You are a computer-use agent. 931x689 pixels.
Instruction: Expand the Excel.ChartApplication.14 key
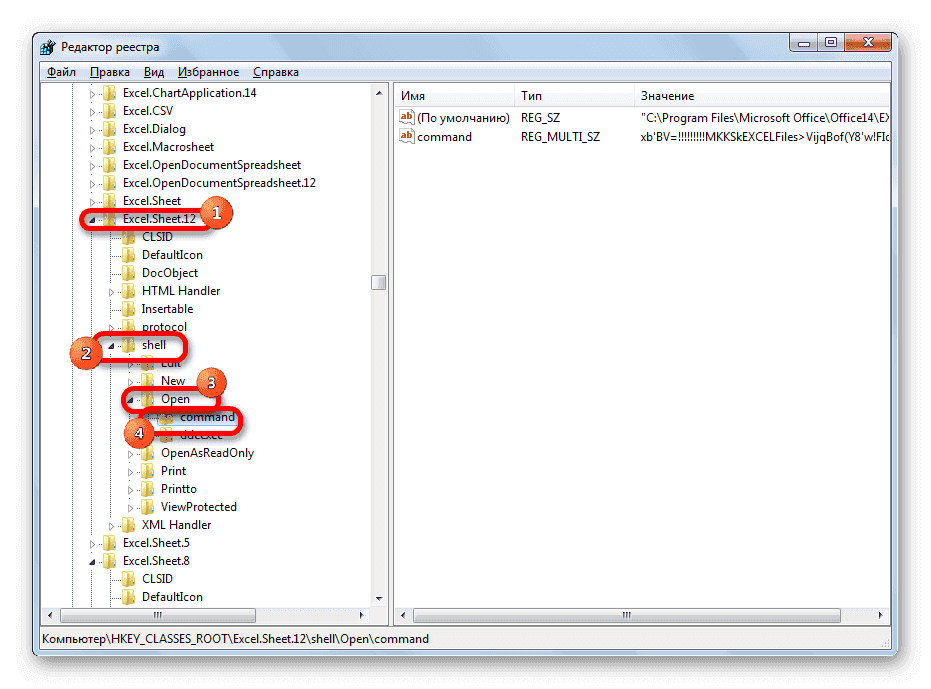pyautogui.click(x=92, y=94)
